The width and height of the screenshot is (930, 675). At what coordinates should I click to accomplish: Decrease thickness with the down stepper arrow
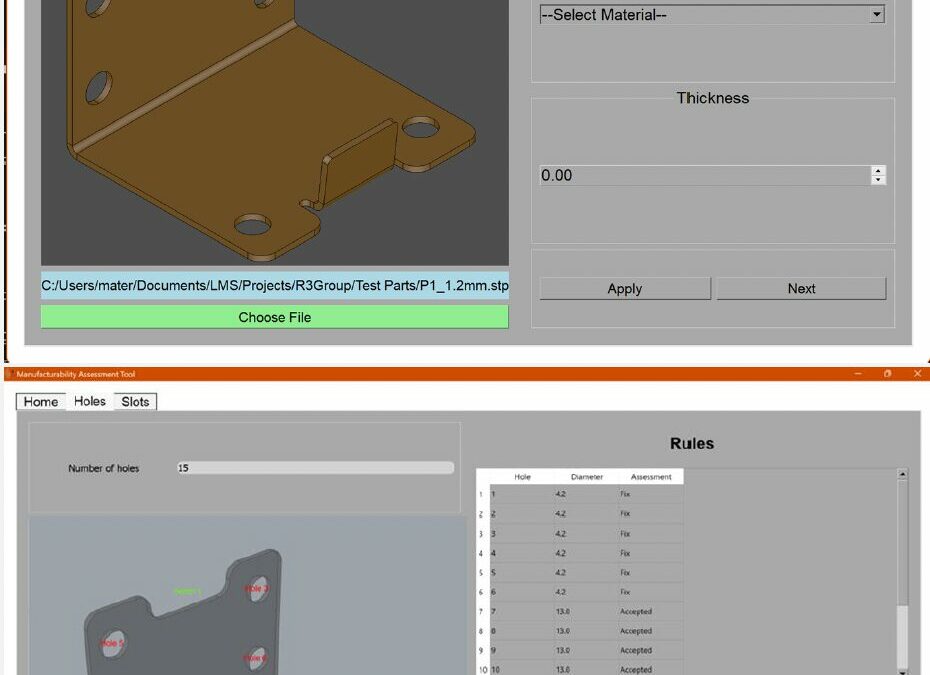(x=878, y=180)
